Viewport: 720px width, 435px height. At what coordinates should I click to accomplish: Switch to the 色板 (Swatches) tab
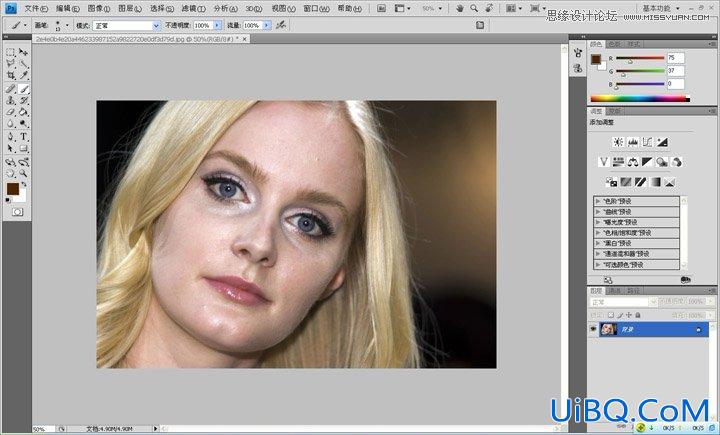point(614,44)
